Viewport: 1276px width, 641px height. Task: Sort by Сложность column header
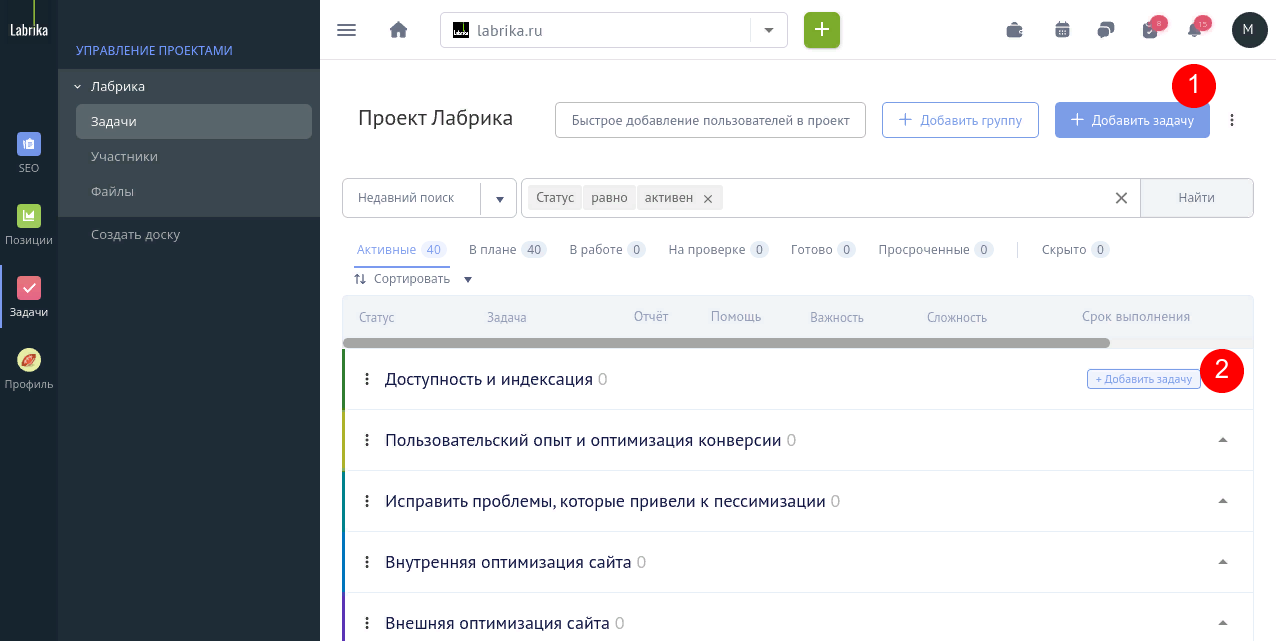click(957, 318)
